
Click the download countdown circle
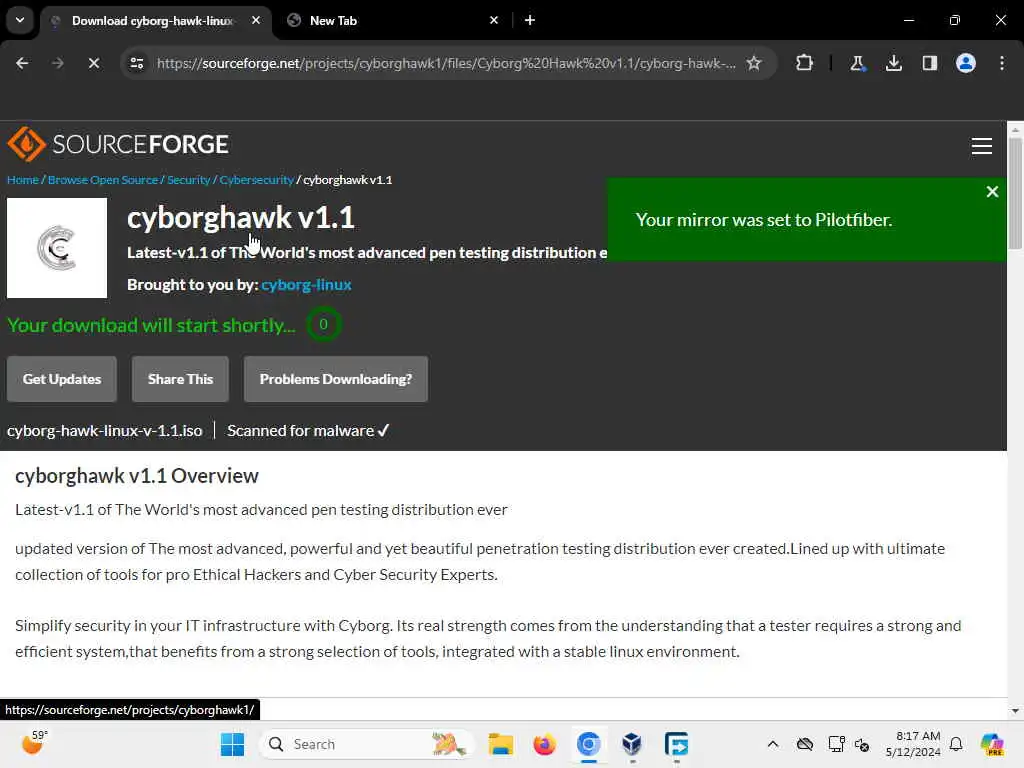pos(323,324)
